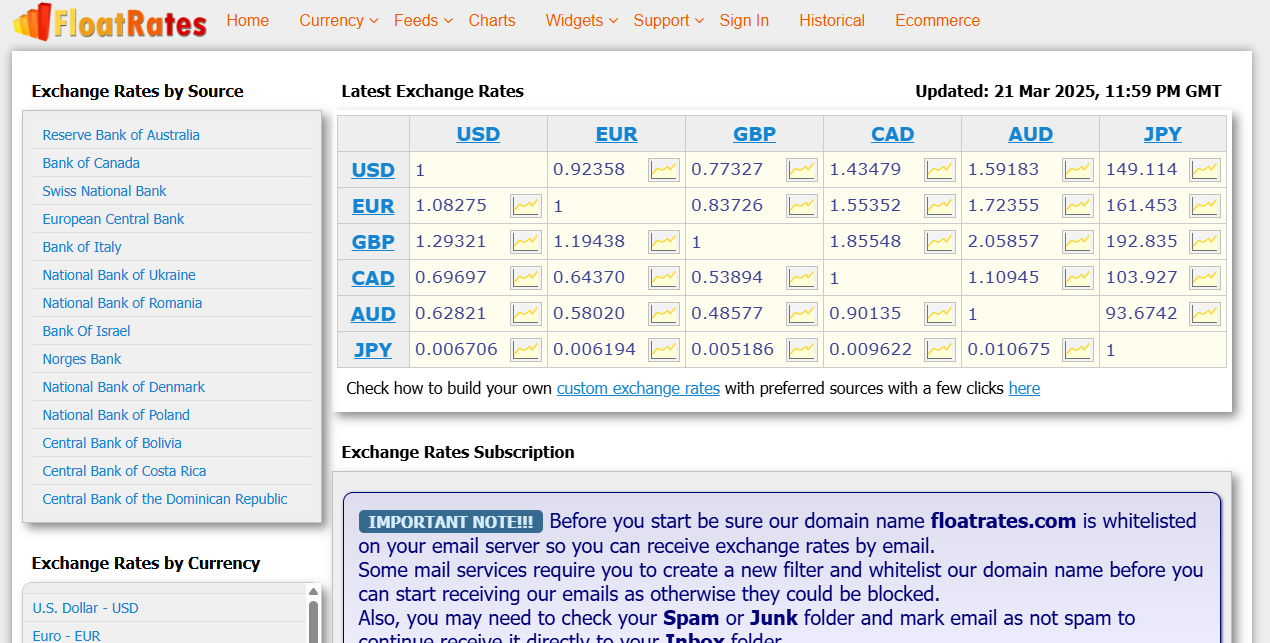Image resolution: width=1270 pixels, height=643 pixels.
Task: Open chart icon for EUR to GBP rate
Action: [x=802, y=206]
